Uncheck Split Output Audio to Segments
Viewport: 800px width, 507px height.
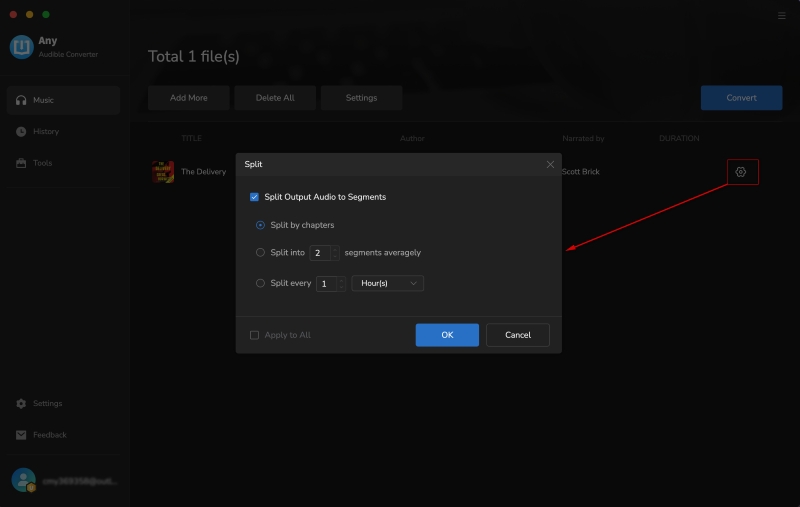(x=254, y=197)
